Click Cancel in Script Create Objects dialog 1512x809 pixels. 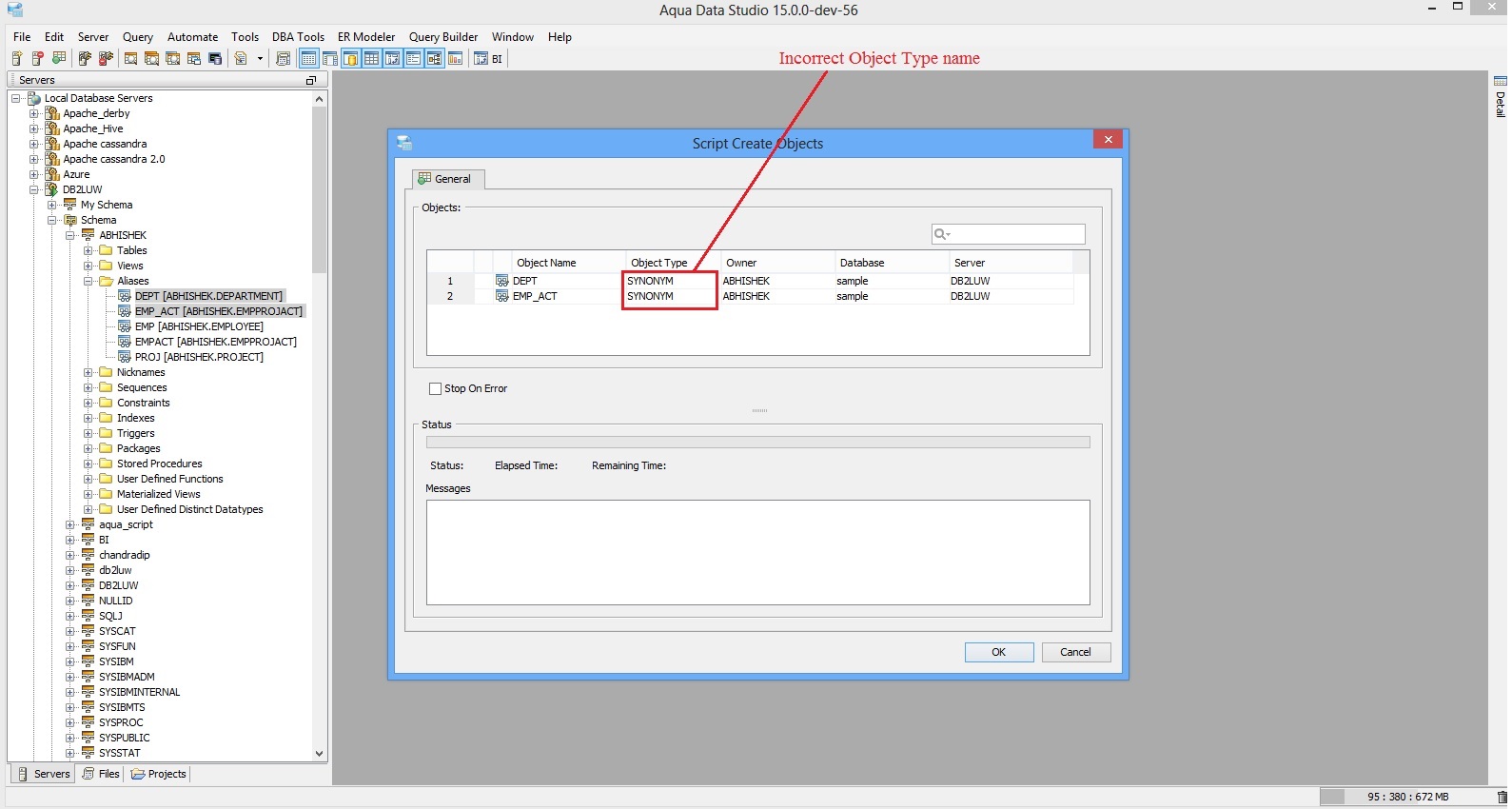[x=1076, y=652]
